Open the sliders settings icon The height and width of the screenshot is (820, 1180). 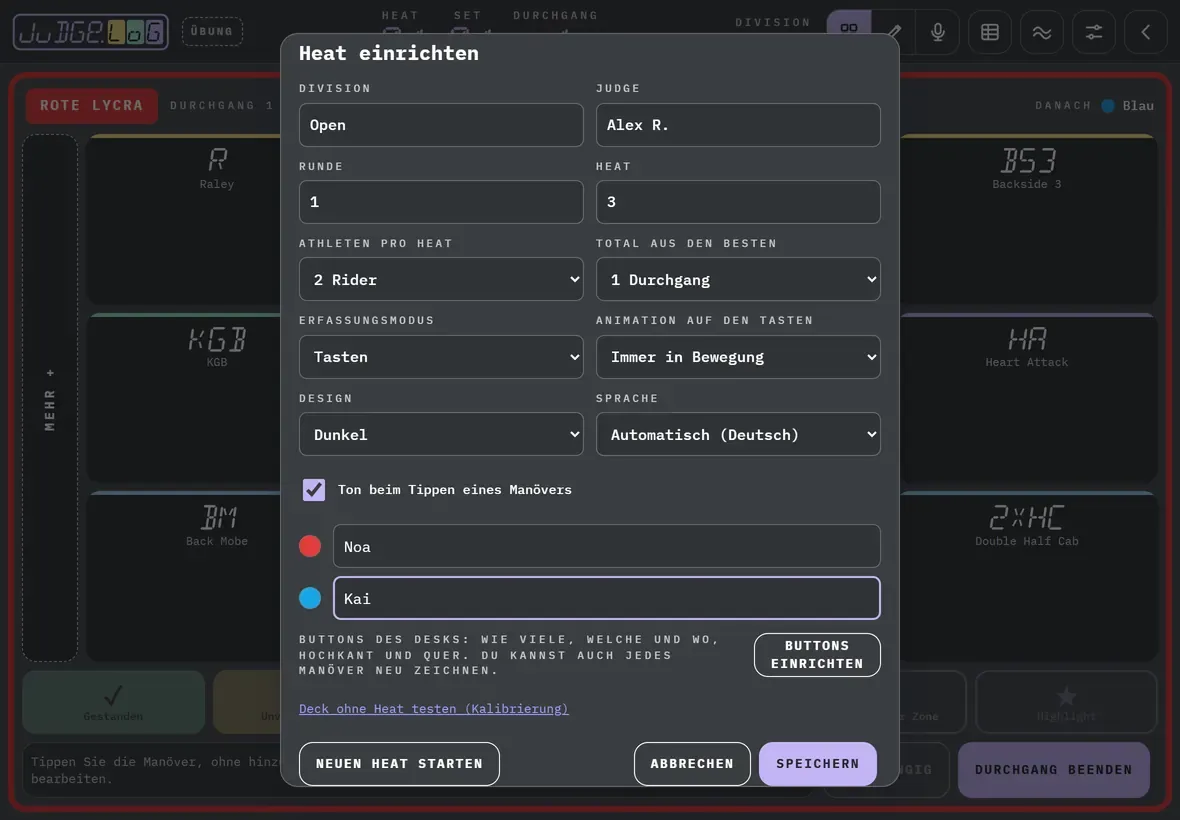(x=1093, y=32)
